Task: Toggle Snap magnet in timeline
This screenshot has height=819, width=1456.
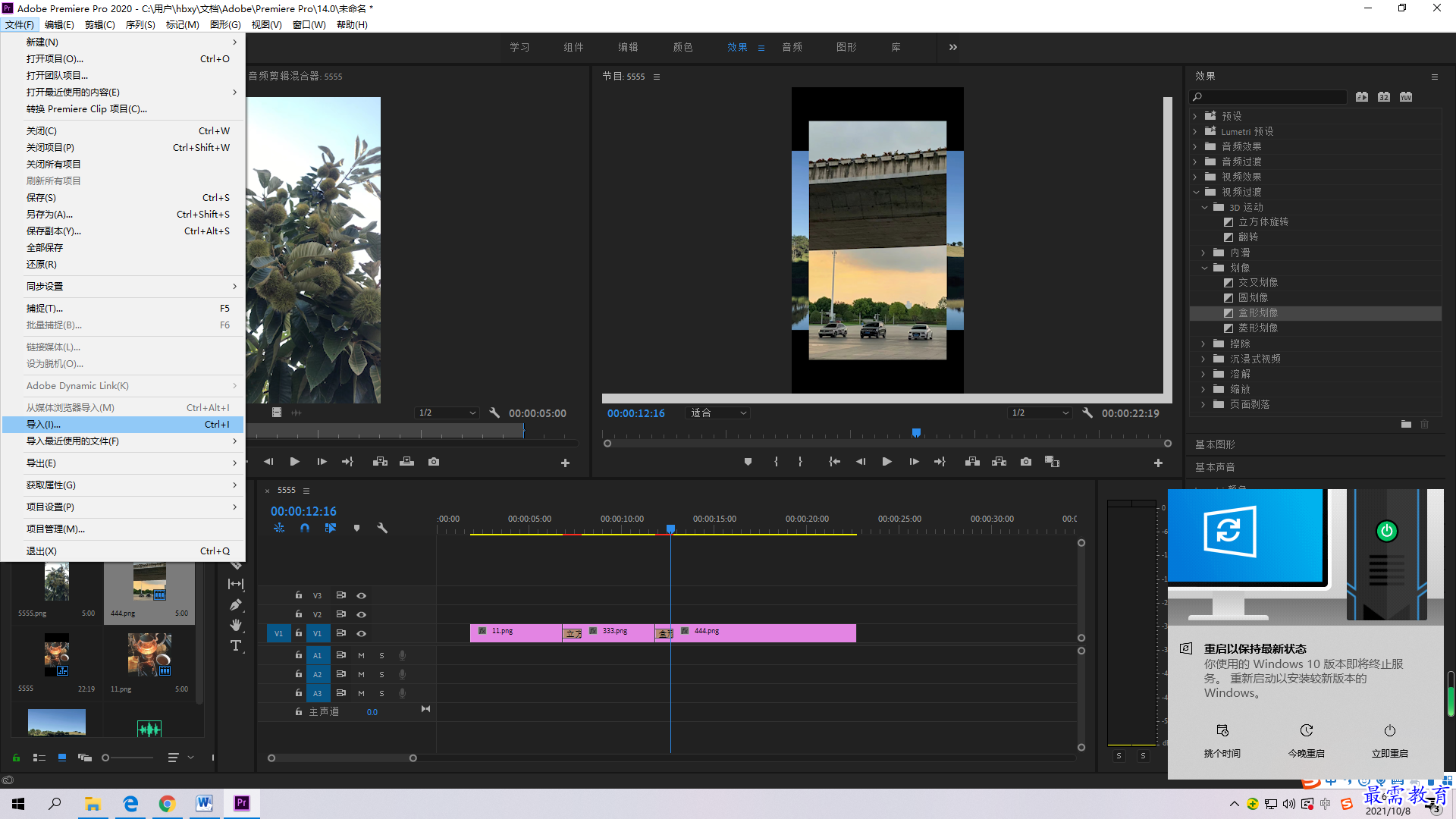Action: pos(305,528)
